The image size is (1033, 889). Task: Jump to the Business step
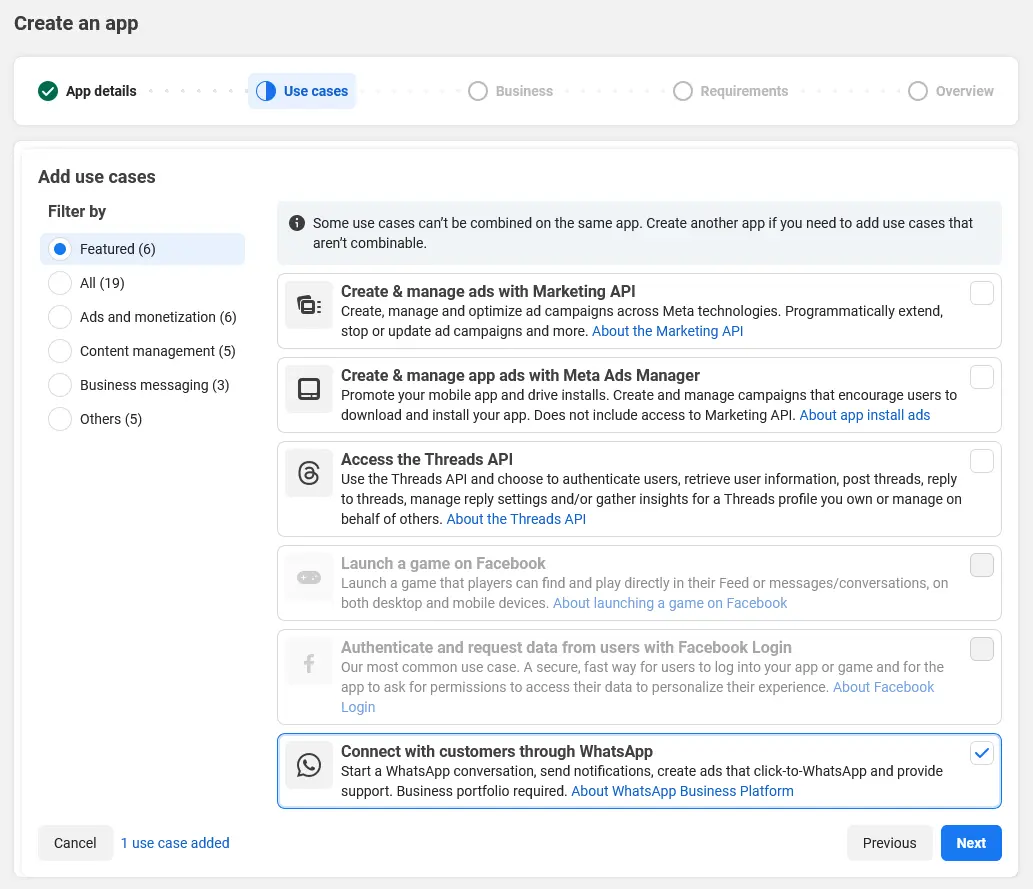(511, 91)
